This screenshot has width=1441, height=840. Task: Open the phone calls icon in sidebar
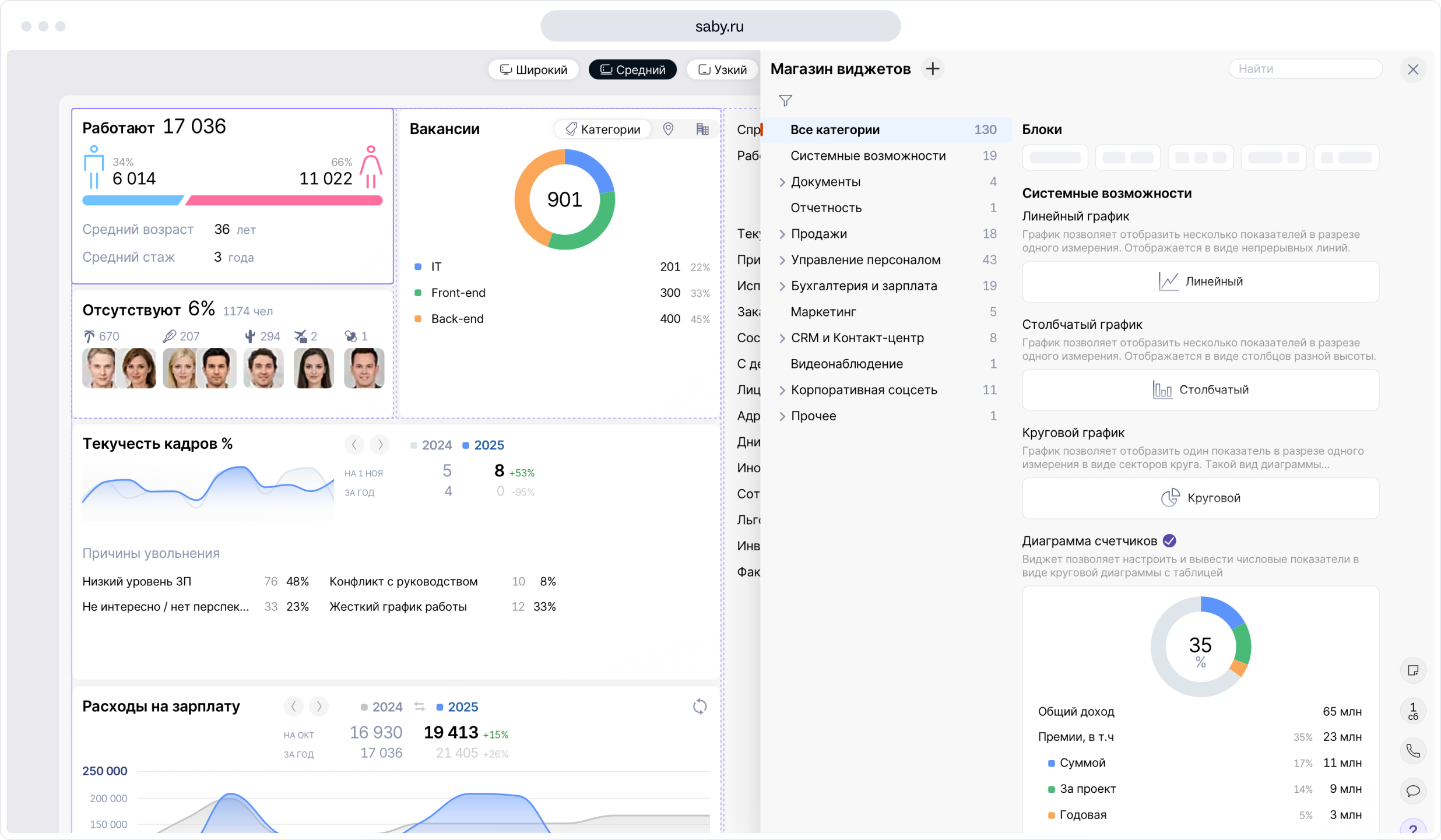(x=1413, y=751)
